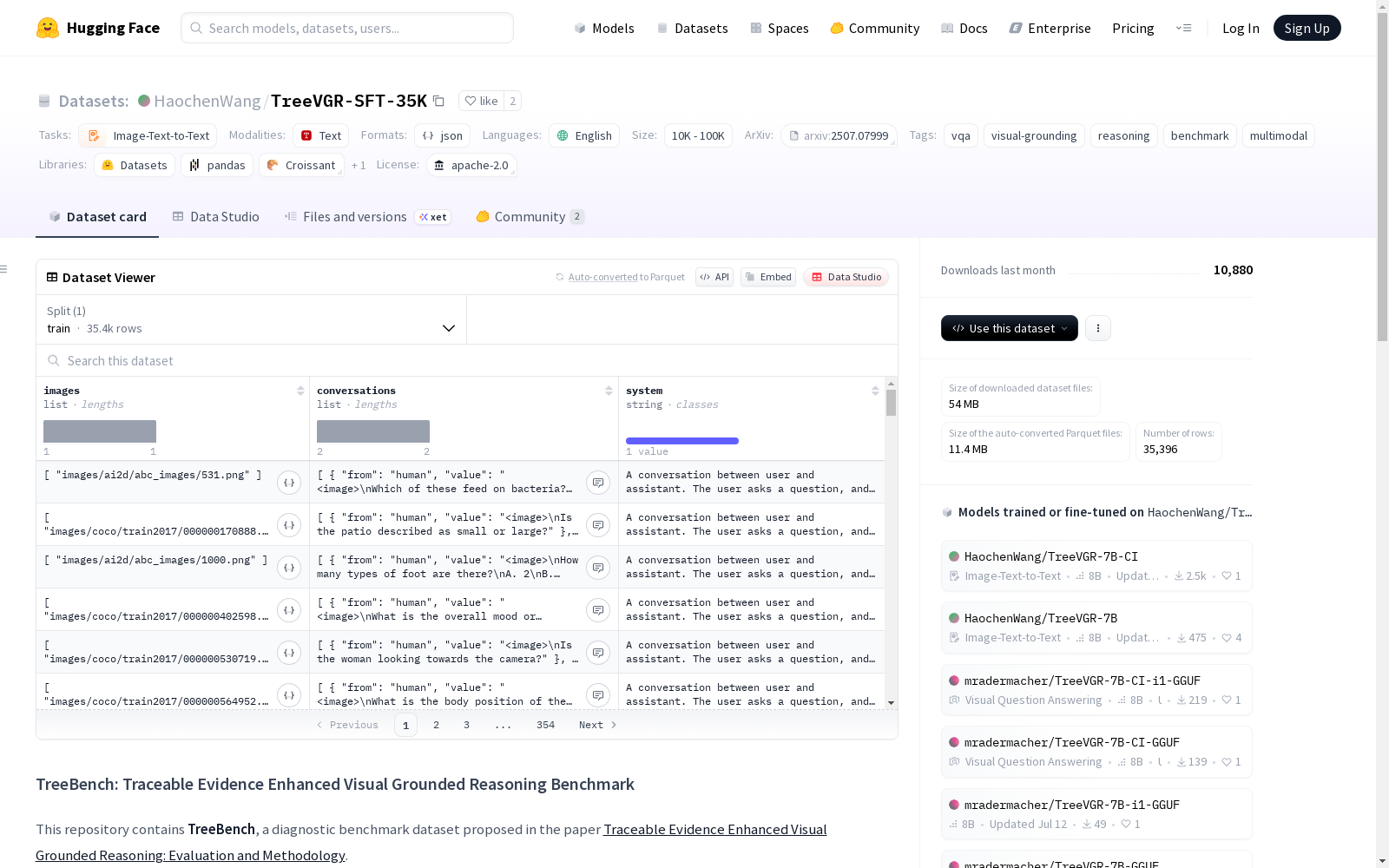The height and width of the screenshot is (868, 1389).
Task: Open the three-dot menu beside Use this dataset
Action: (1098, 328)
